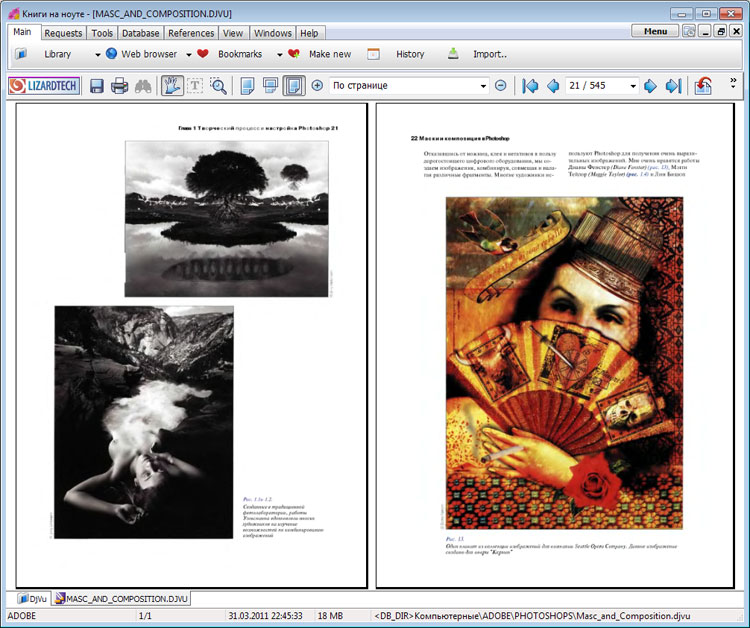This screenshot has height=628, width=750.
Task: Expand the Web browser dropdown arrow
Action: point(188,55)
